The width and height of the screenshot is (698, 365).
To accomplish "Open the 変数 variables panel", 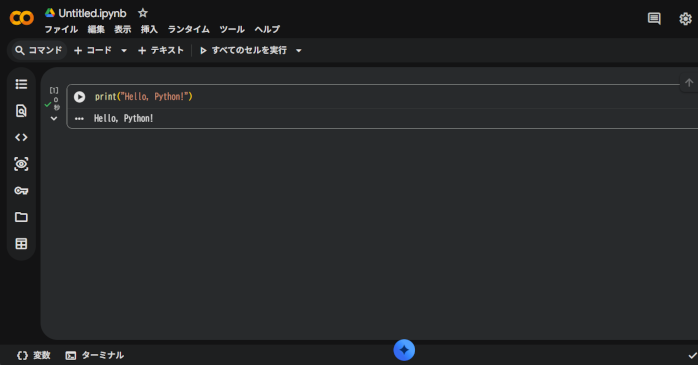I will click(x=33, y=355).
